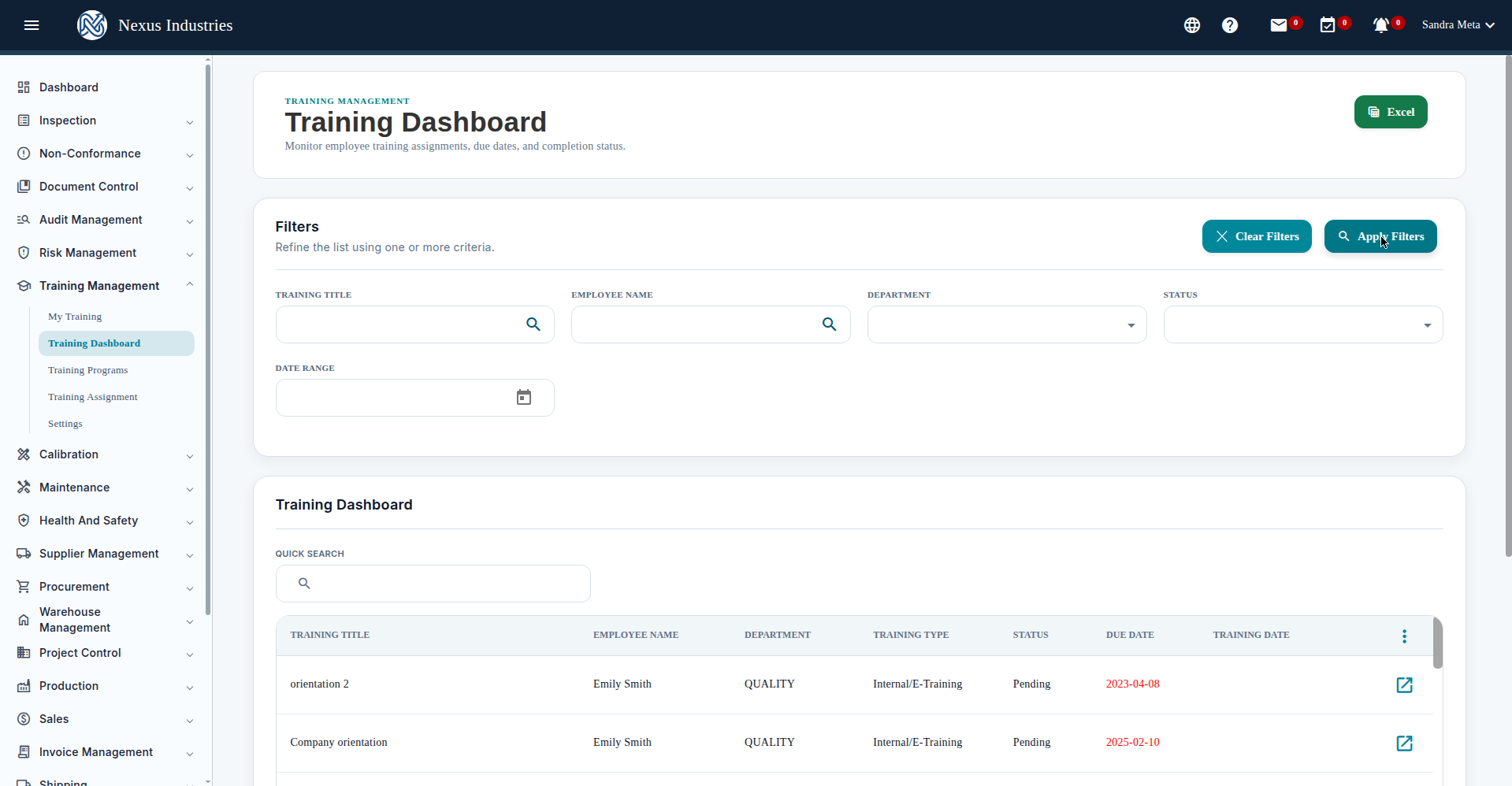1512x786 pixels.
Task: Expand the Health And Safety section
Action: pyautogui.click(x=106, y=521)
